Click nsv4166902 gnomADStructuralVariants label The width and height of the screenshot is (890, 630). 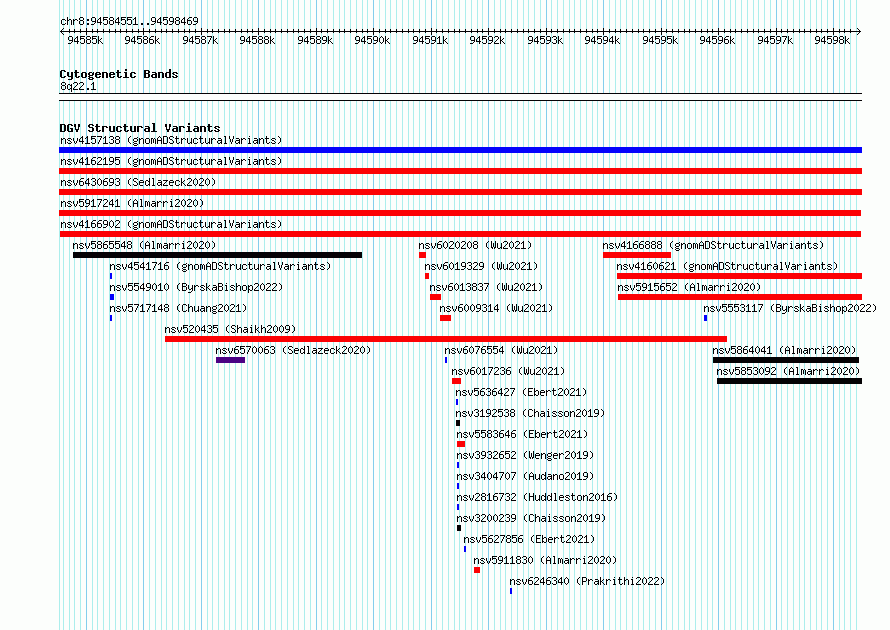171,224
